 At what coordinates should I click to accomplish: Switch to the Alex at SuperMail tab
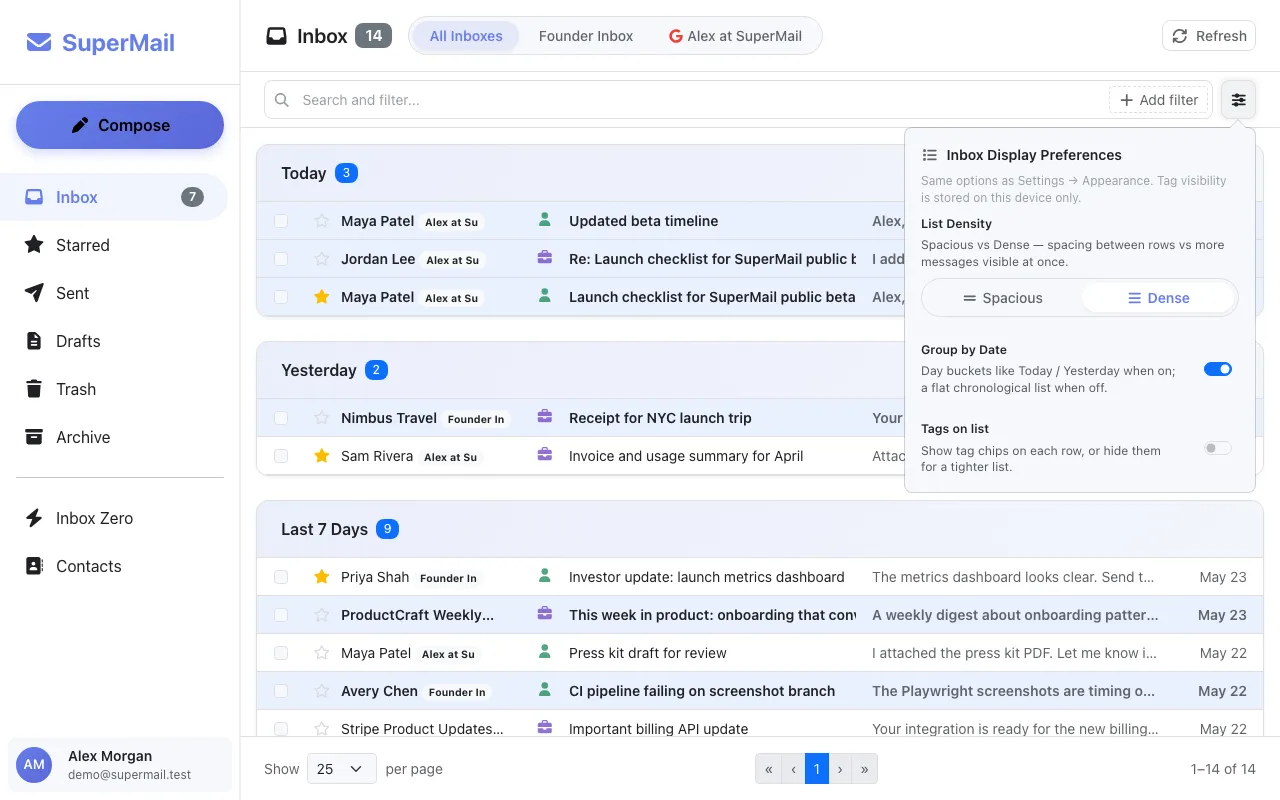point(735,36)
